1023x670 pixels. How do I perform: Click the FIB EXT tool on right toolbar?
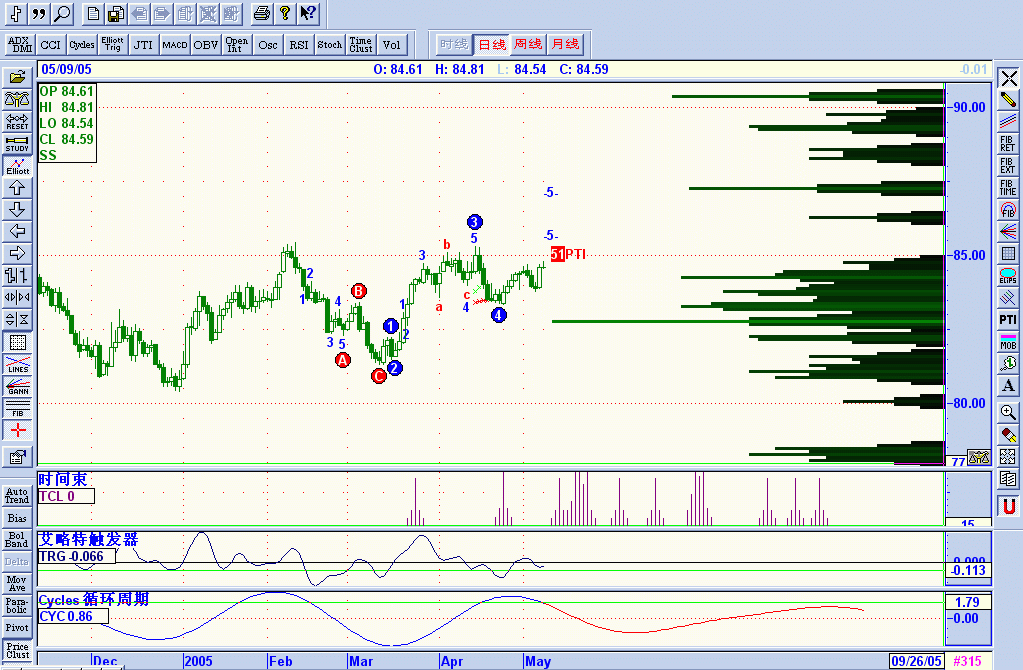click(1009, 166)
